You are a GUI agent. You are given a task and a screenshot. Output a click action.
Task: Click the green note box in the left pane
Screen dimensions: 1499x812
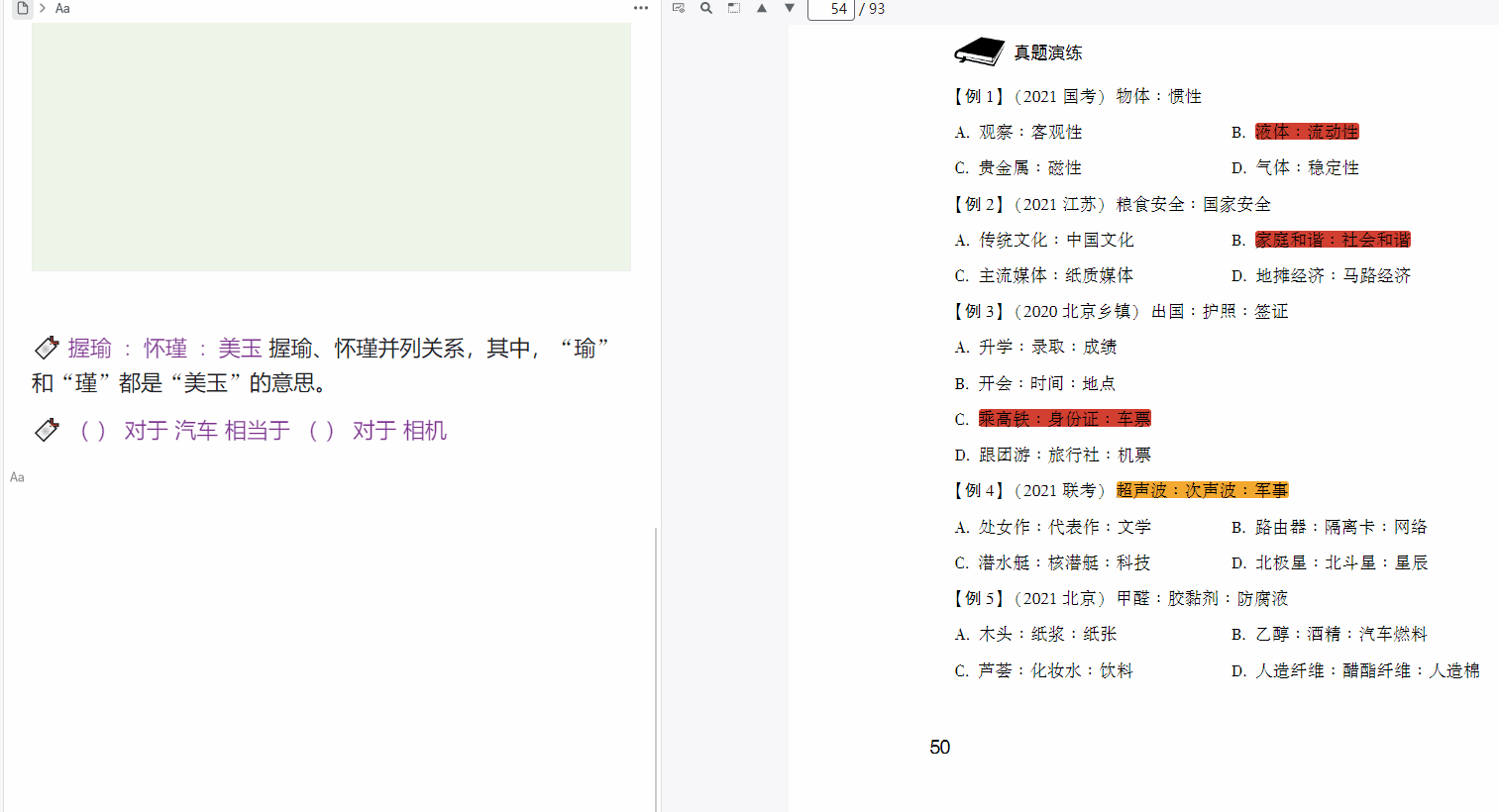[331, 147]
